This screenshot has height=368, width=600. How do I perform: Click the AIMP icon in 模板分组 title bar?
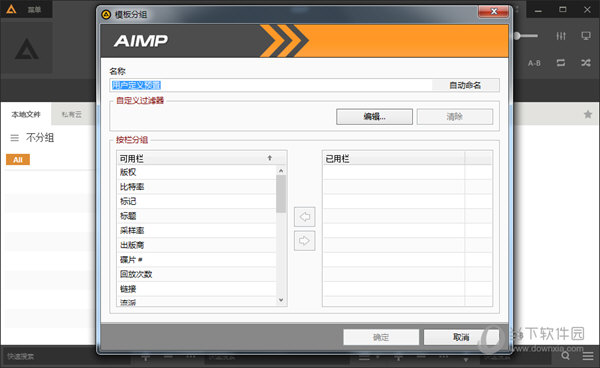[x=106, y=15]
